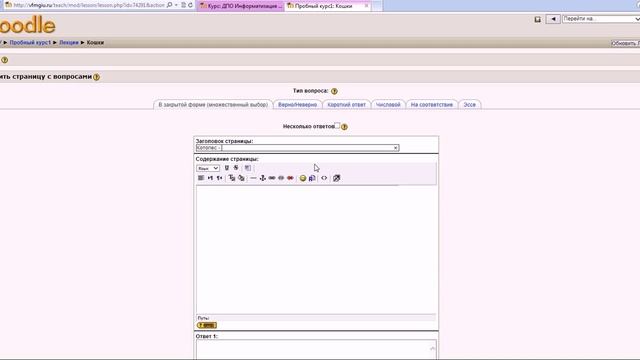The image size is (640, 360).
Task: Click the insert web link icon
Action: 272,178
